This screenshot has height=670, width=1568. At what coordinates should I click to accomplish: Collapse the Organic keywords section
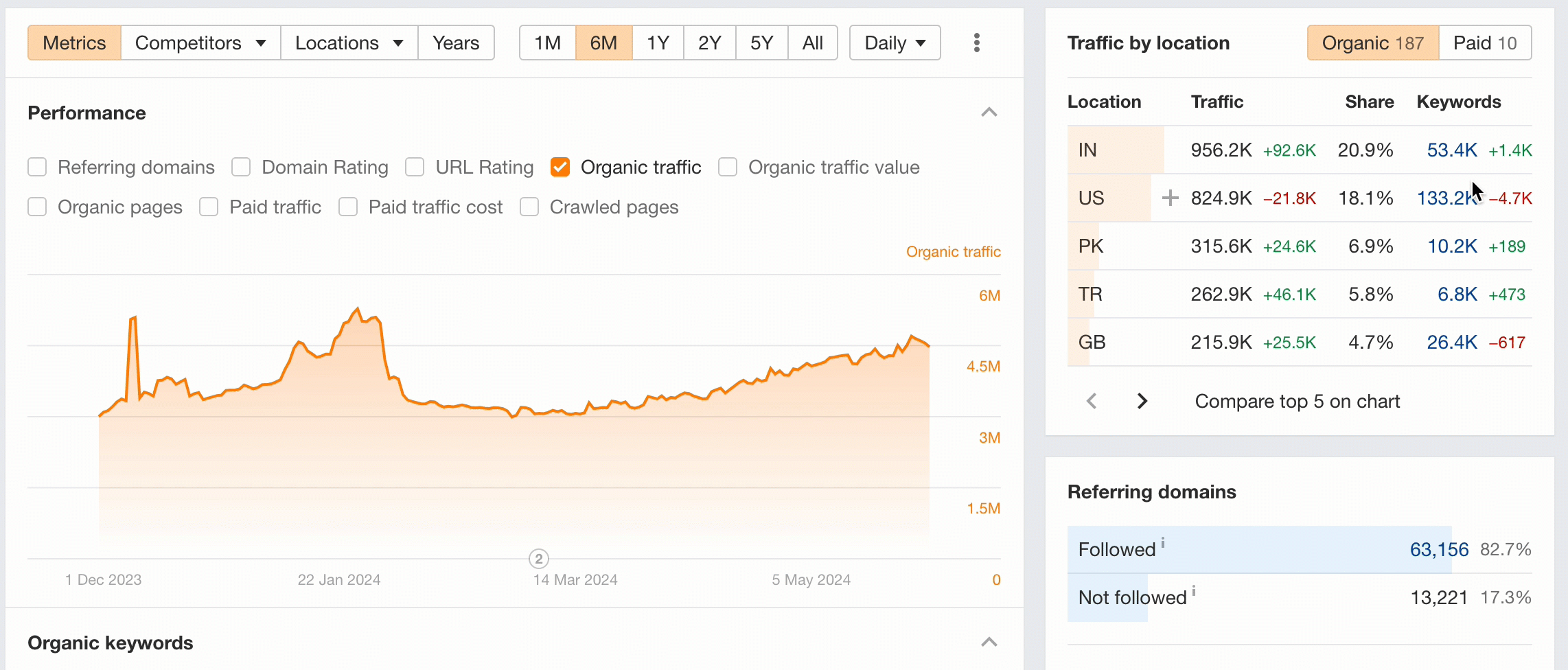(989, 643)
